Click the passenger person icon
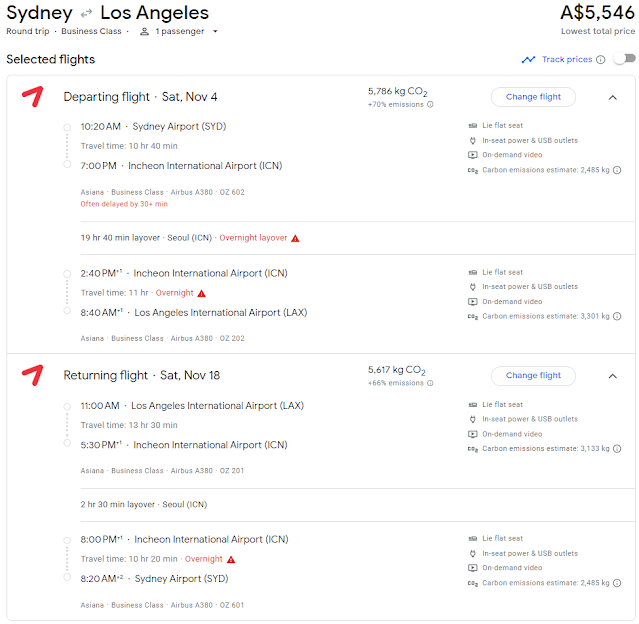 click(144, 31)
